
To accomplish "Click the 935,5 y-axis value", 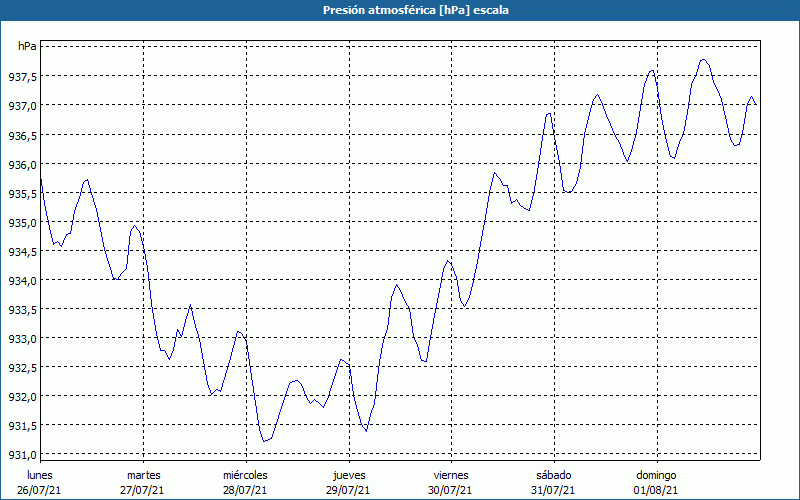I will 22,194.
